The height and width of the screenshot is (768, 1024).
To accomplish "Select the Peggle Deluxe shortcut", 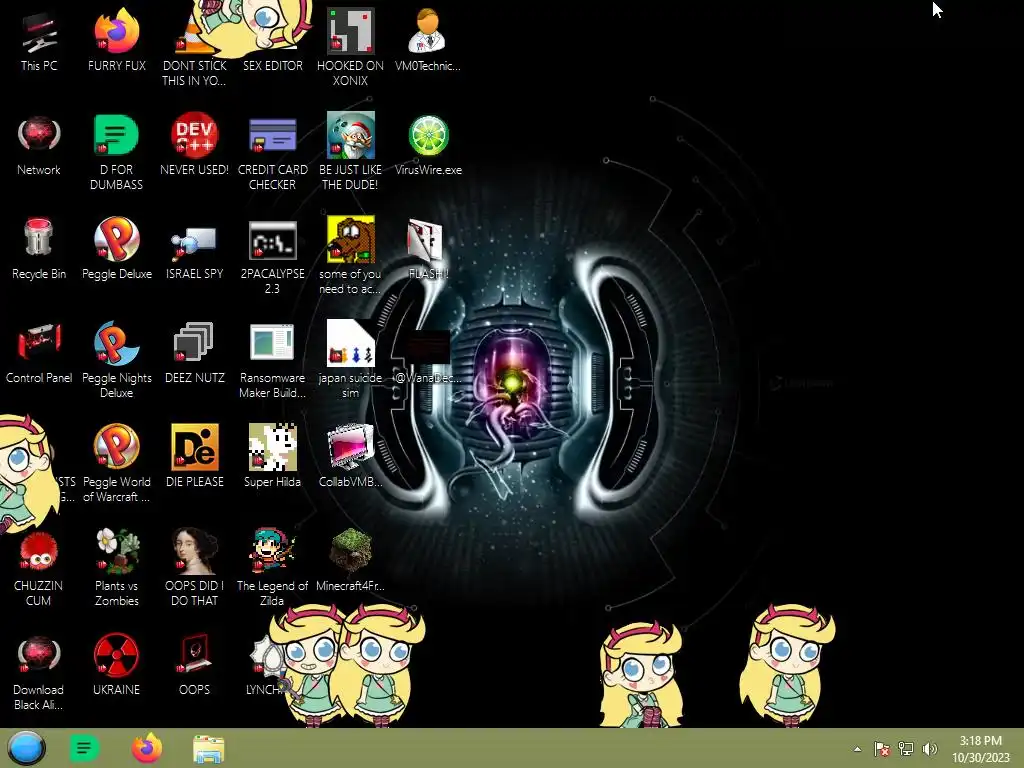I will point(116,250).
